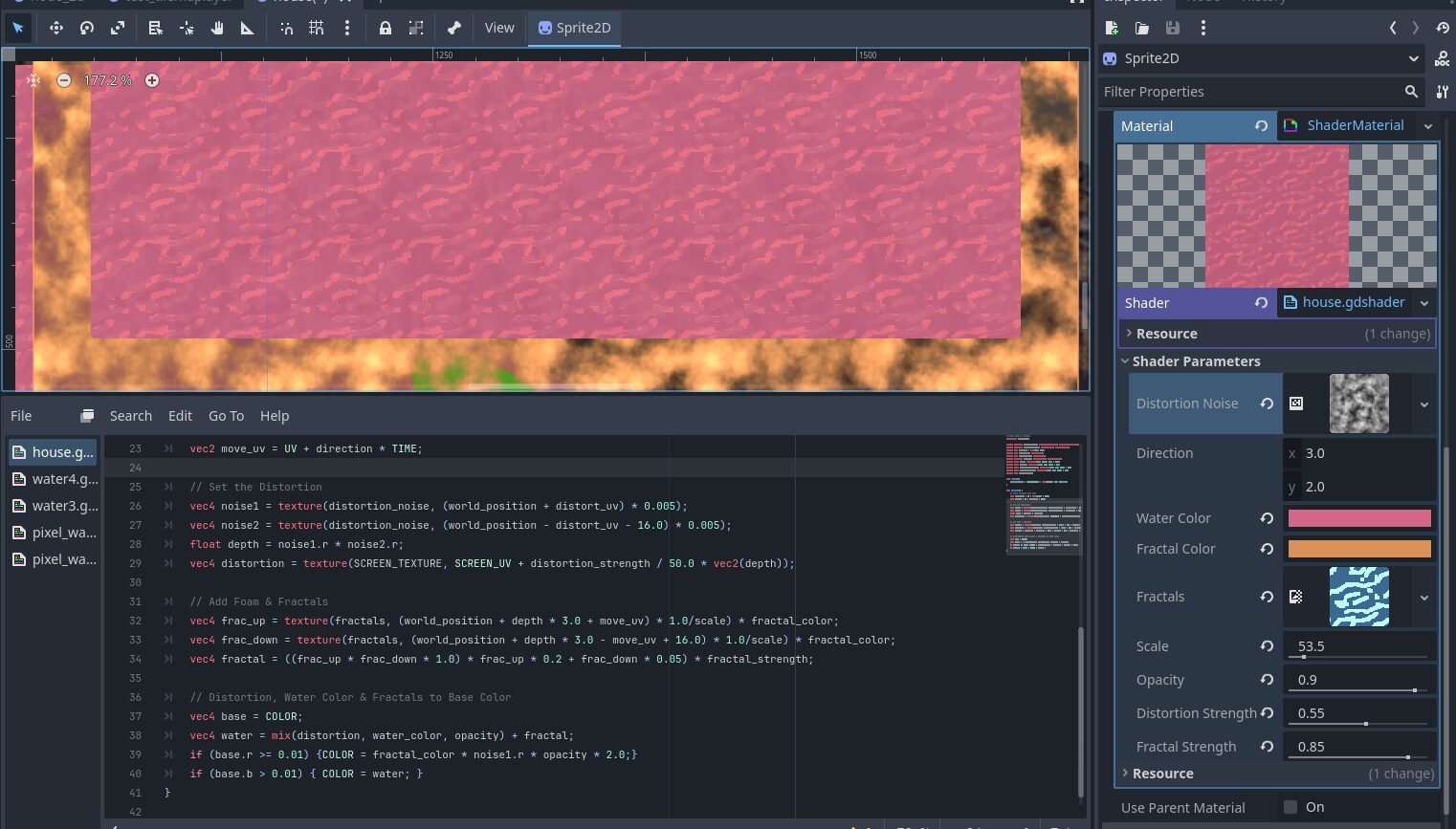1456x829 pixels.
Task: Open the shader editor Help menu
Action: tap(275, 416)
